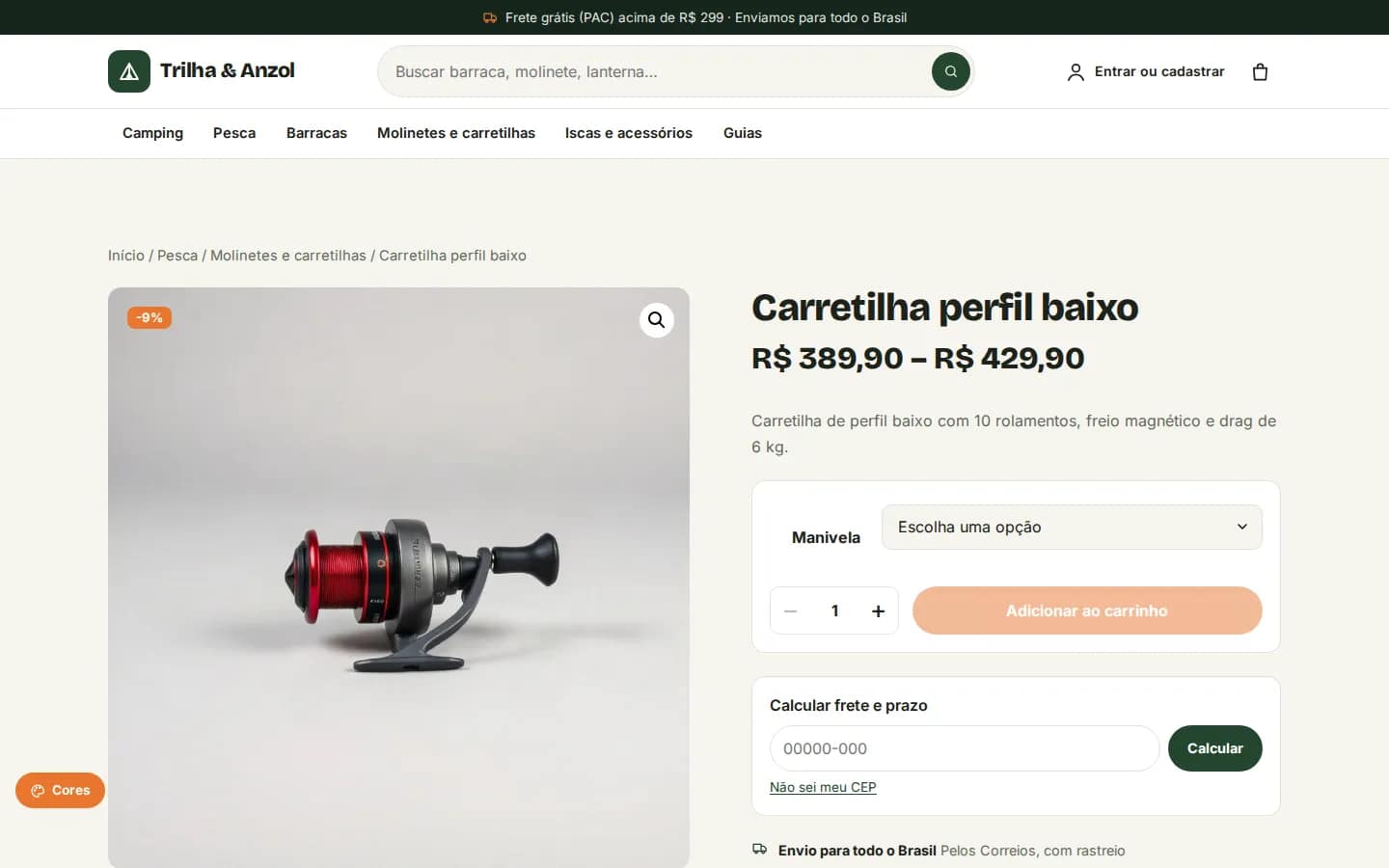The height and width of the screenshot is (868, 1389).
Task: Click the Carretilha perfil baixo heading
Action: click(x=945, y=308)
